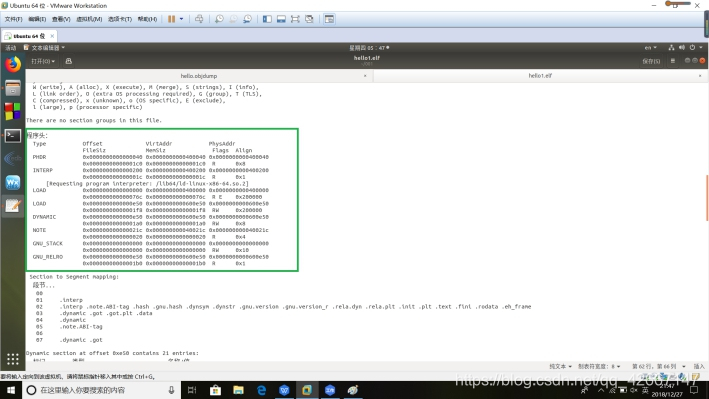709x399 pixels.
Task: Revert to the previous snapshot
Action: click(233, 19)
